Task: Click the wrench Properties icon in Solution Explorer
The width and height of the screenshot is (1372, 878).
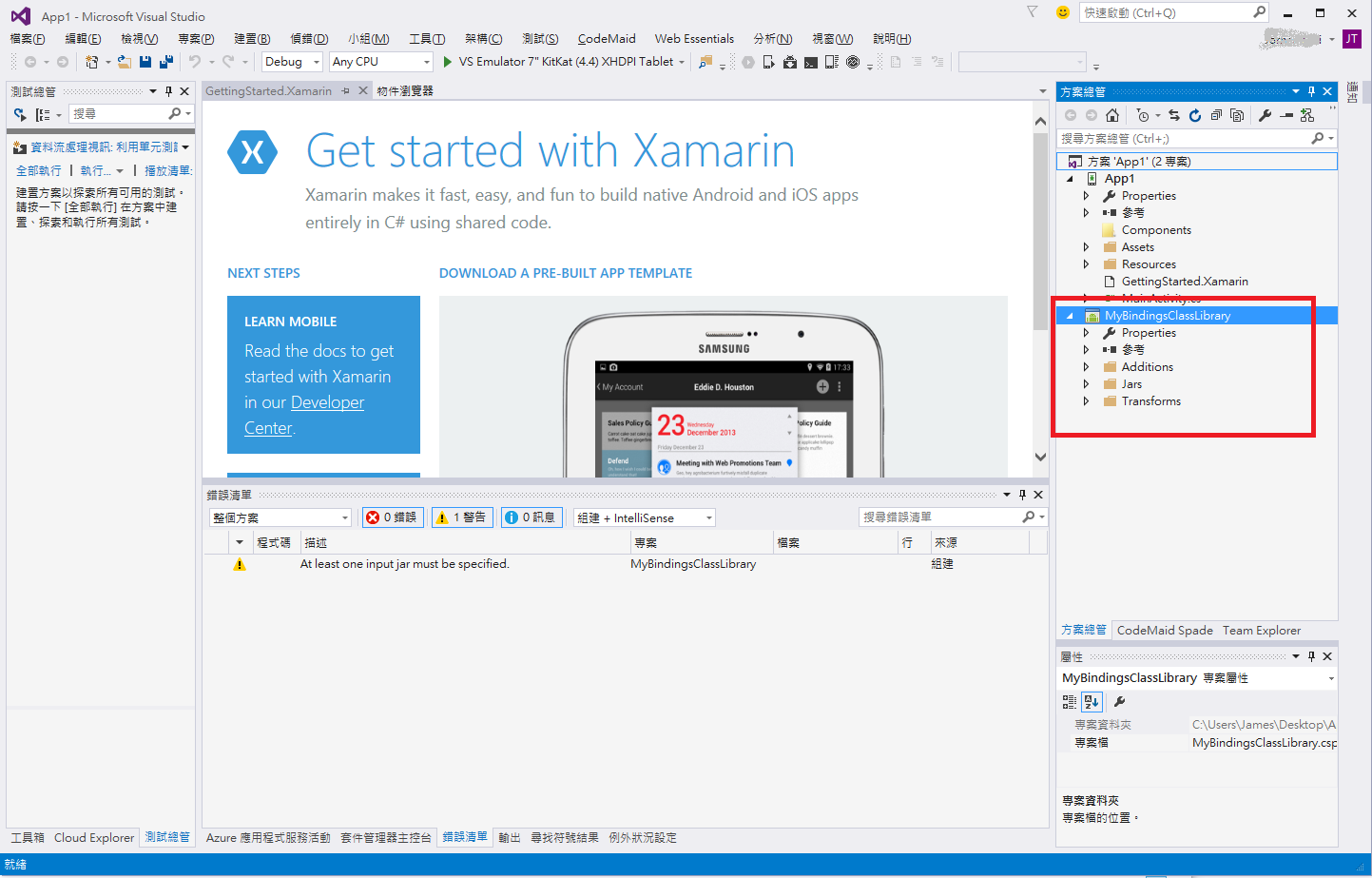Action: click(1266, 115)
